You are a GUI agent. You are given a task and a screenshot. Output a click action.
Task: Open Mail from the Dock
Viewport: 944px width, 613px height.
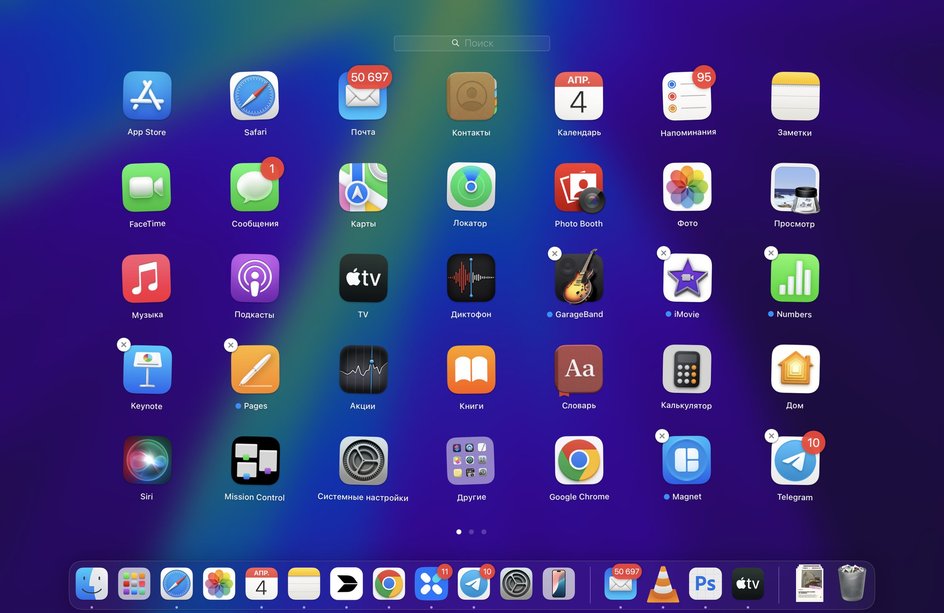pos(621,583)
